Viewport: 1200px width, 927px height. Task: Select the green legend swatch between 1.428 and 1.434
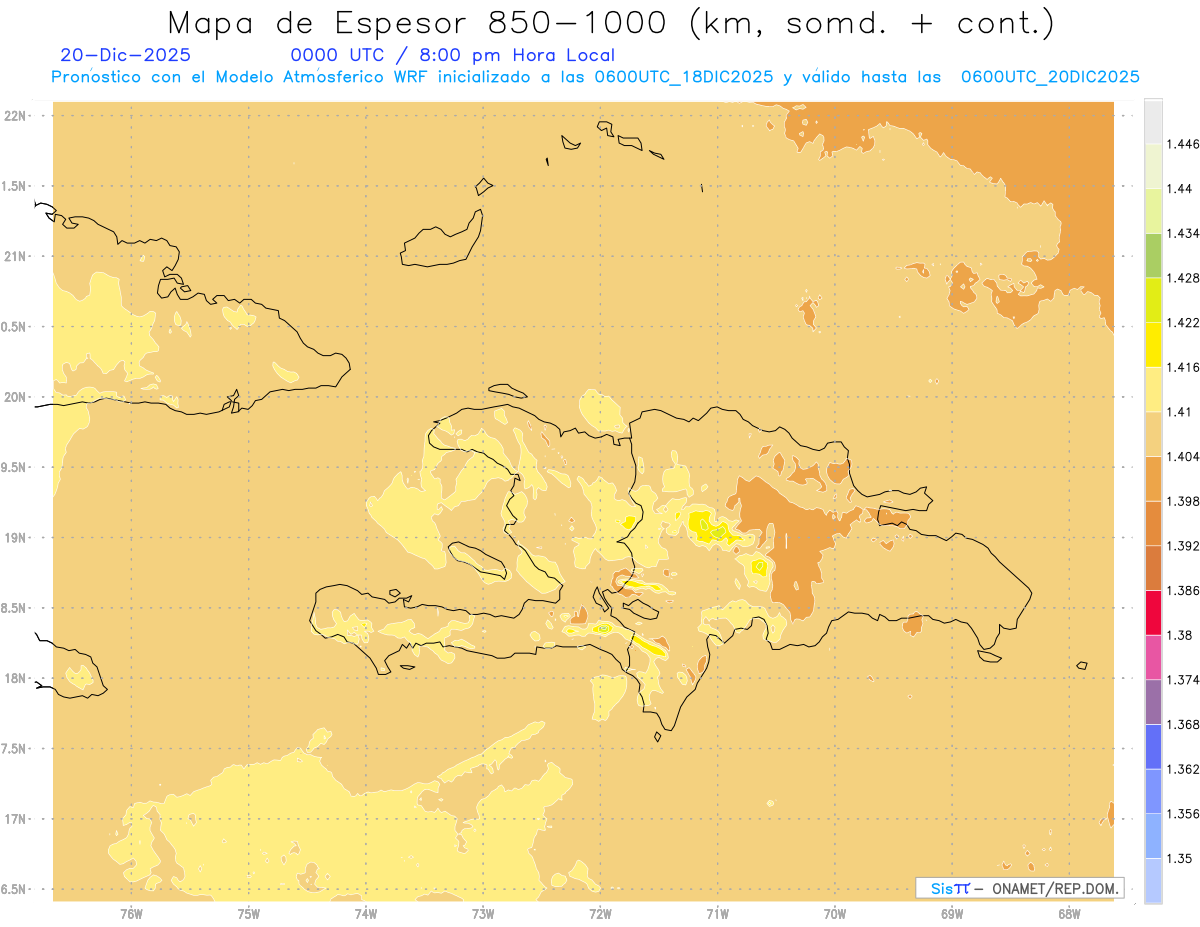(1153, 255)
